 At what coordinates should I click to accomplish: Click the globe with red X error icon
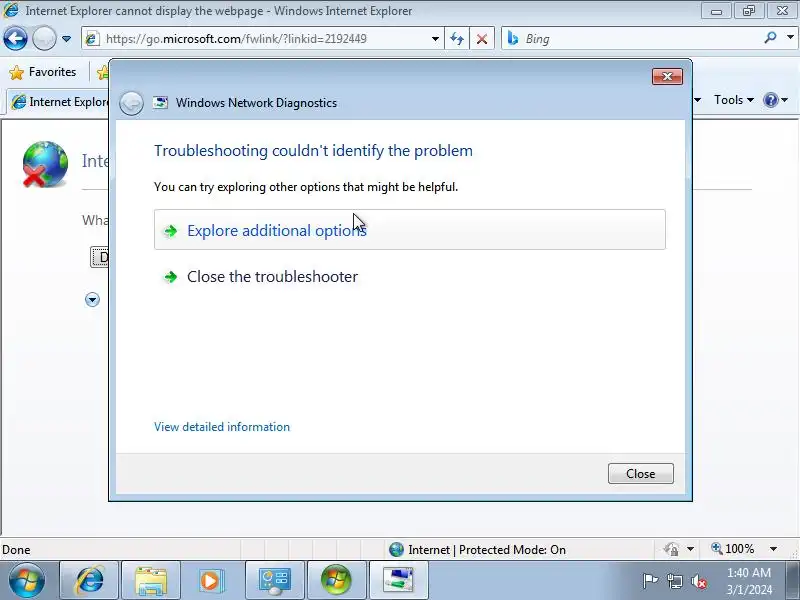[45, 164]
